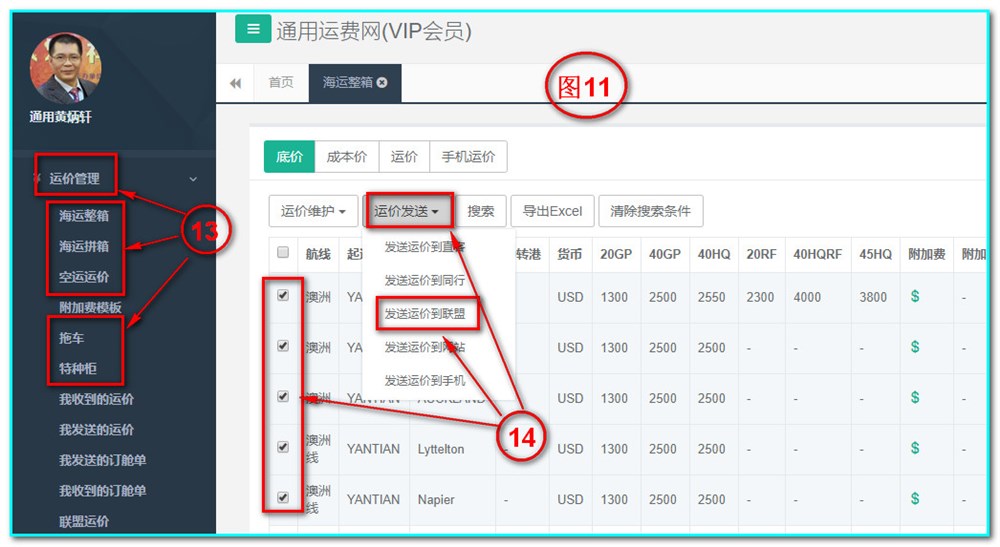Click the 40HQRF column header
This screenshot has height=547, width=1000.
pyautogui.click(x=818, y=254)
